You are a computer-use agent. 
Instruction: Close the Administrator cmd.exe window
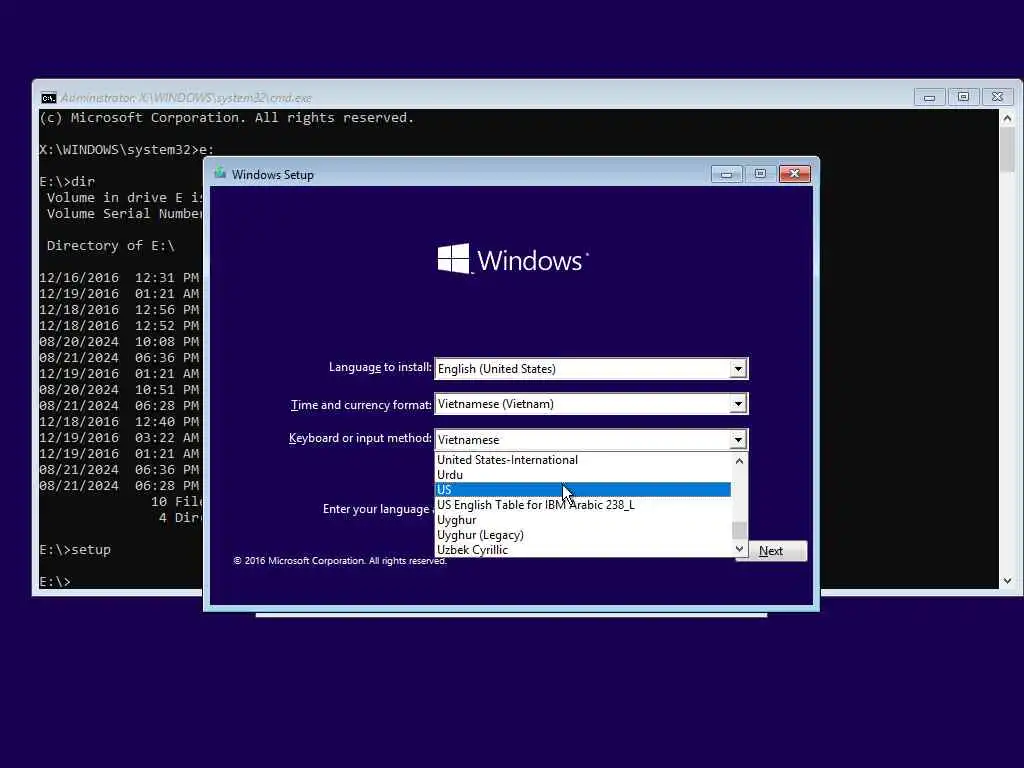coord(997,97)
